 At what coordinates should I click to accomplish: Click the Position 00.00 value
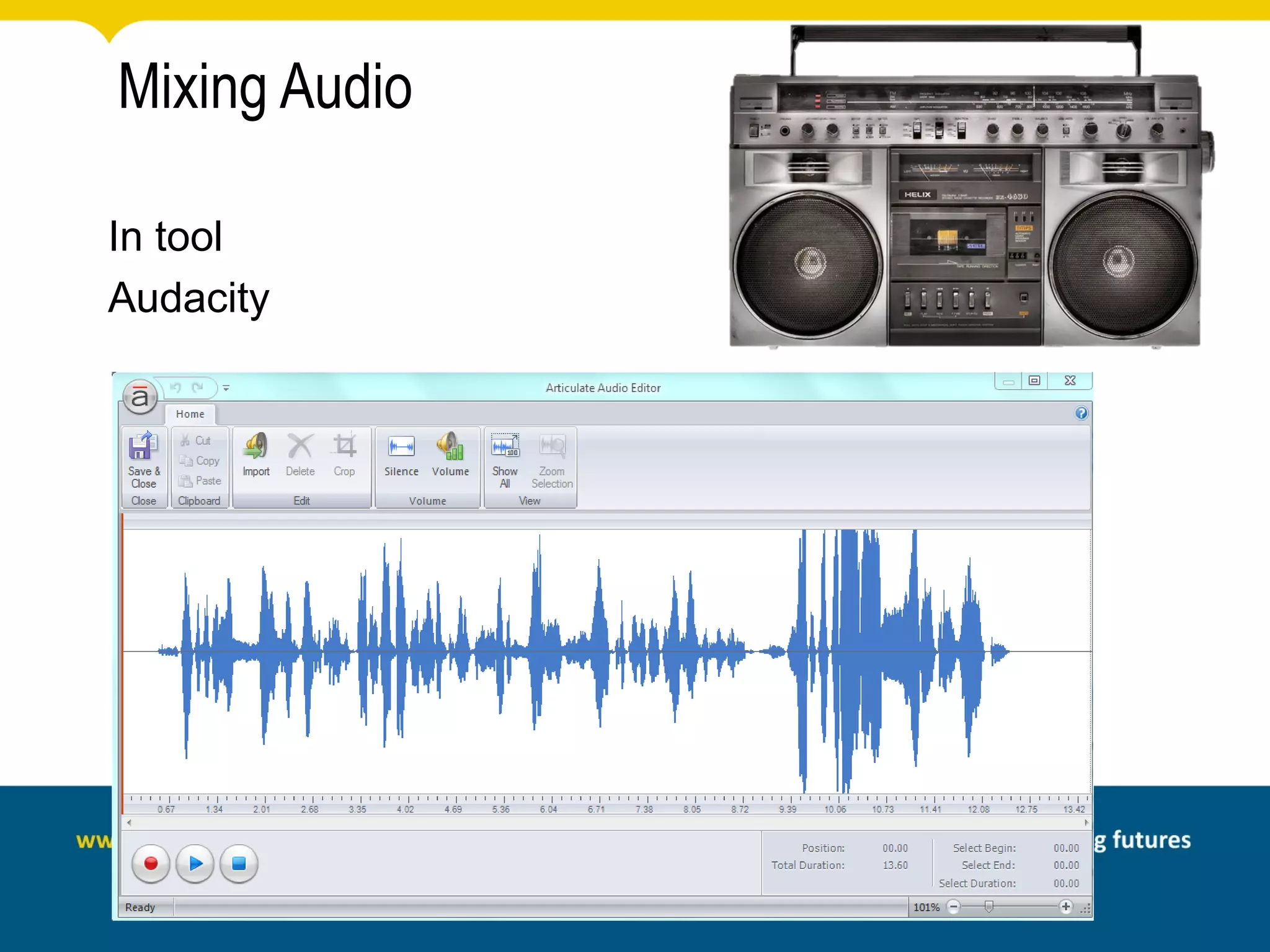pyautogui.click(x=895, y=848)
